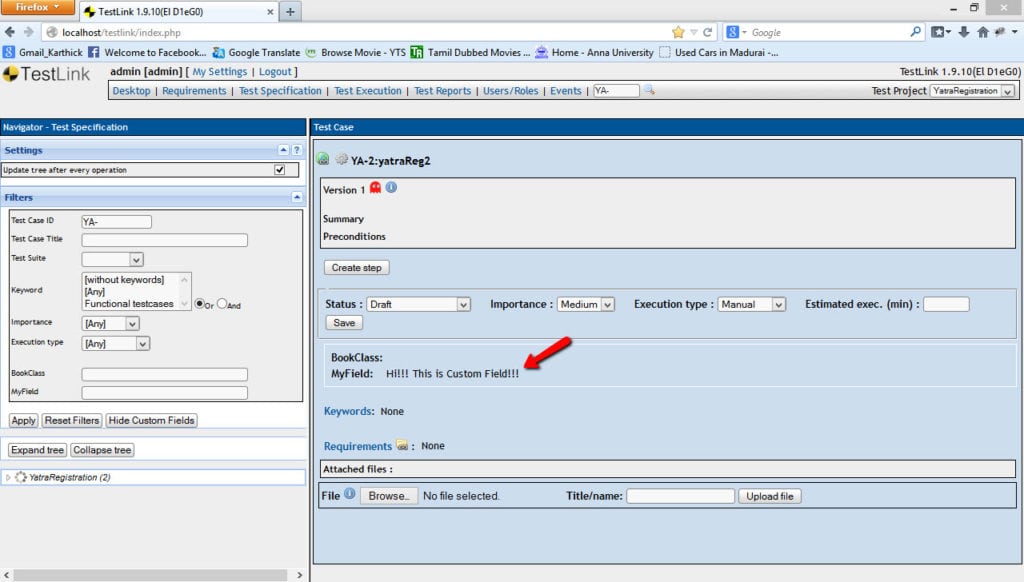Open Events in the navigation bar

pos(566,91)
